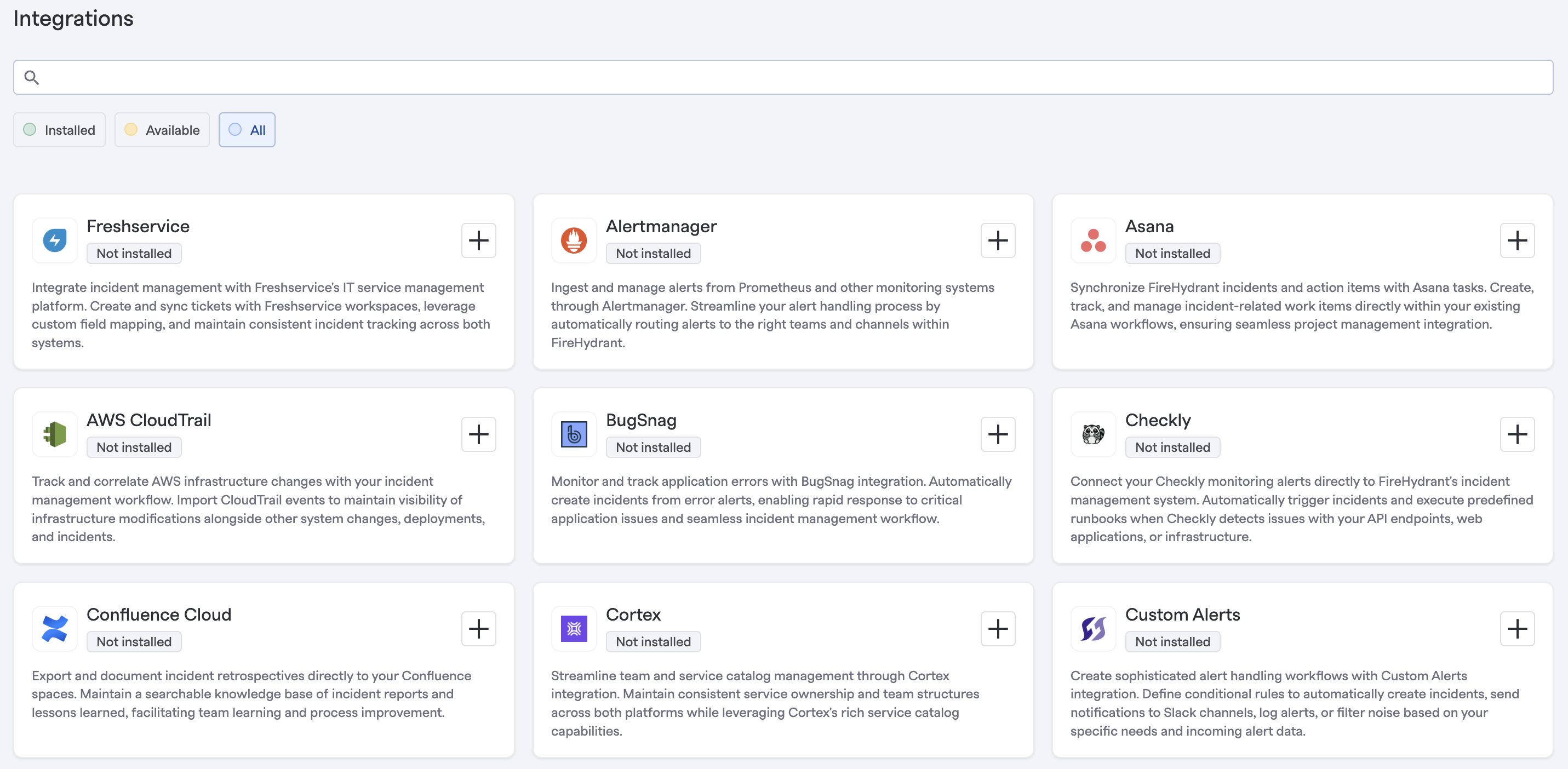Select the Available filter option
Screen dimensions: 1568x769
pos(162,130)
